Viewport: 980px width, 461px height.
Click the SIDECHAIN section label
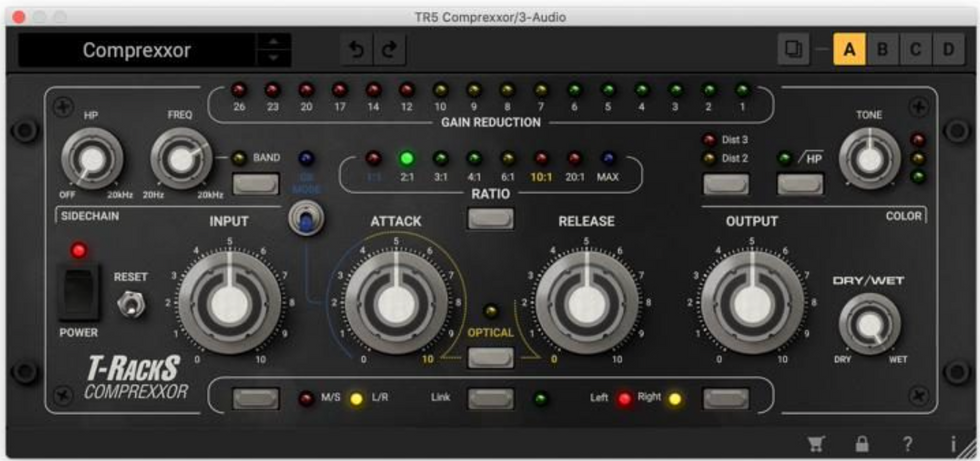coord(89,216)
